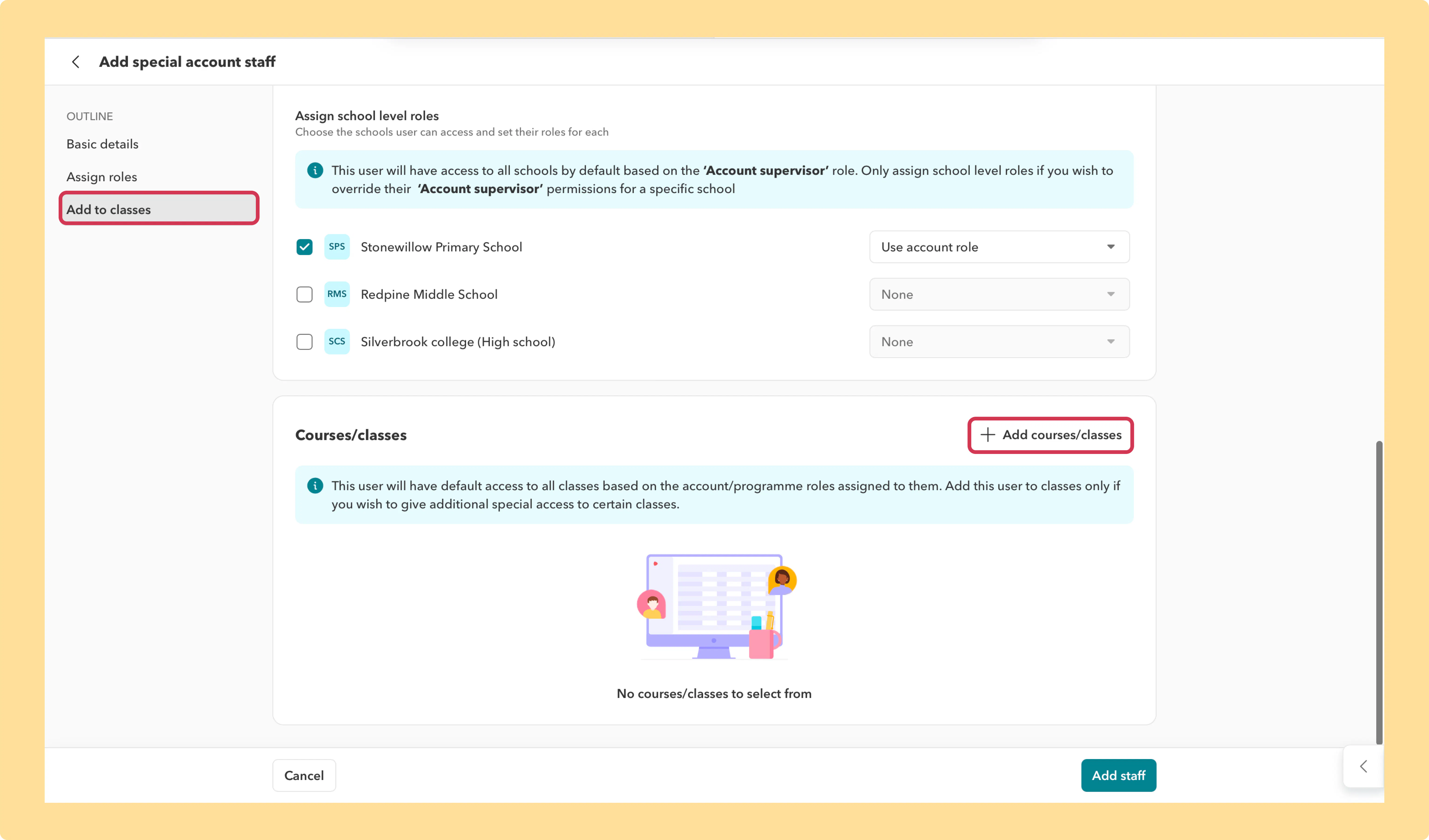Click 'Silverbrook college (High school)' text
This screenshot has height=840, width=1429.
[458, 342]
